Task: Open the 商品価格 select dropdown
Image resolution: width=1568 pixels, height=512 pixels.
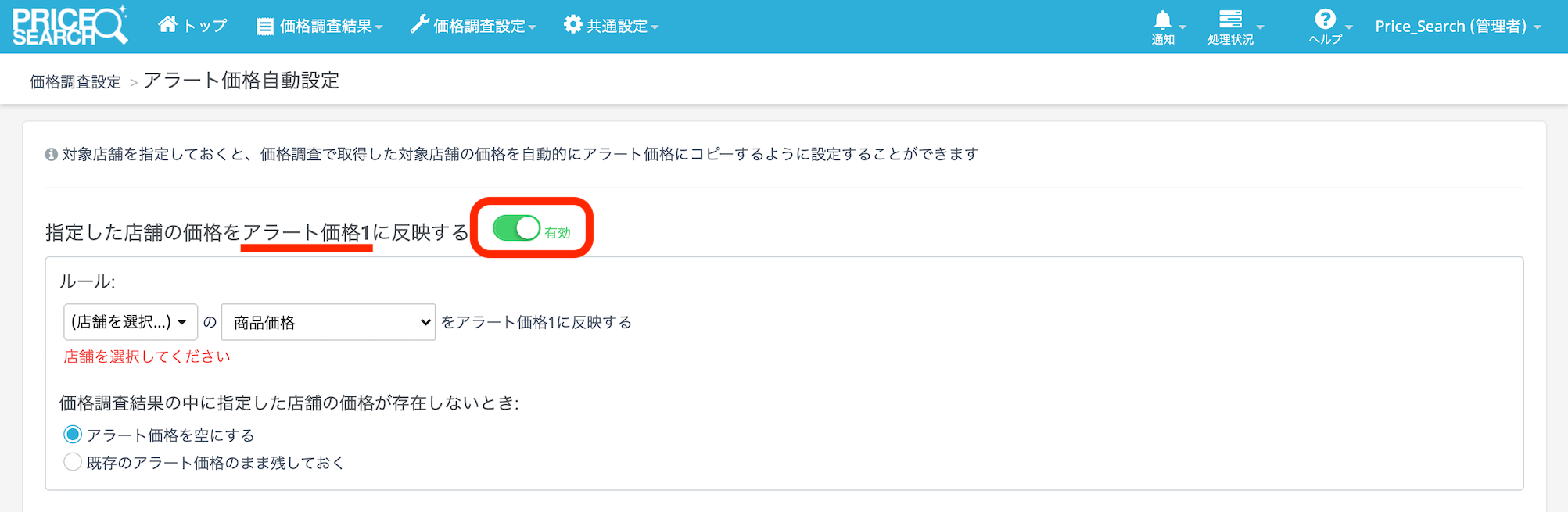Action: [328, 322]
